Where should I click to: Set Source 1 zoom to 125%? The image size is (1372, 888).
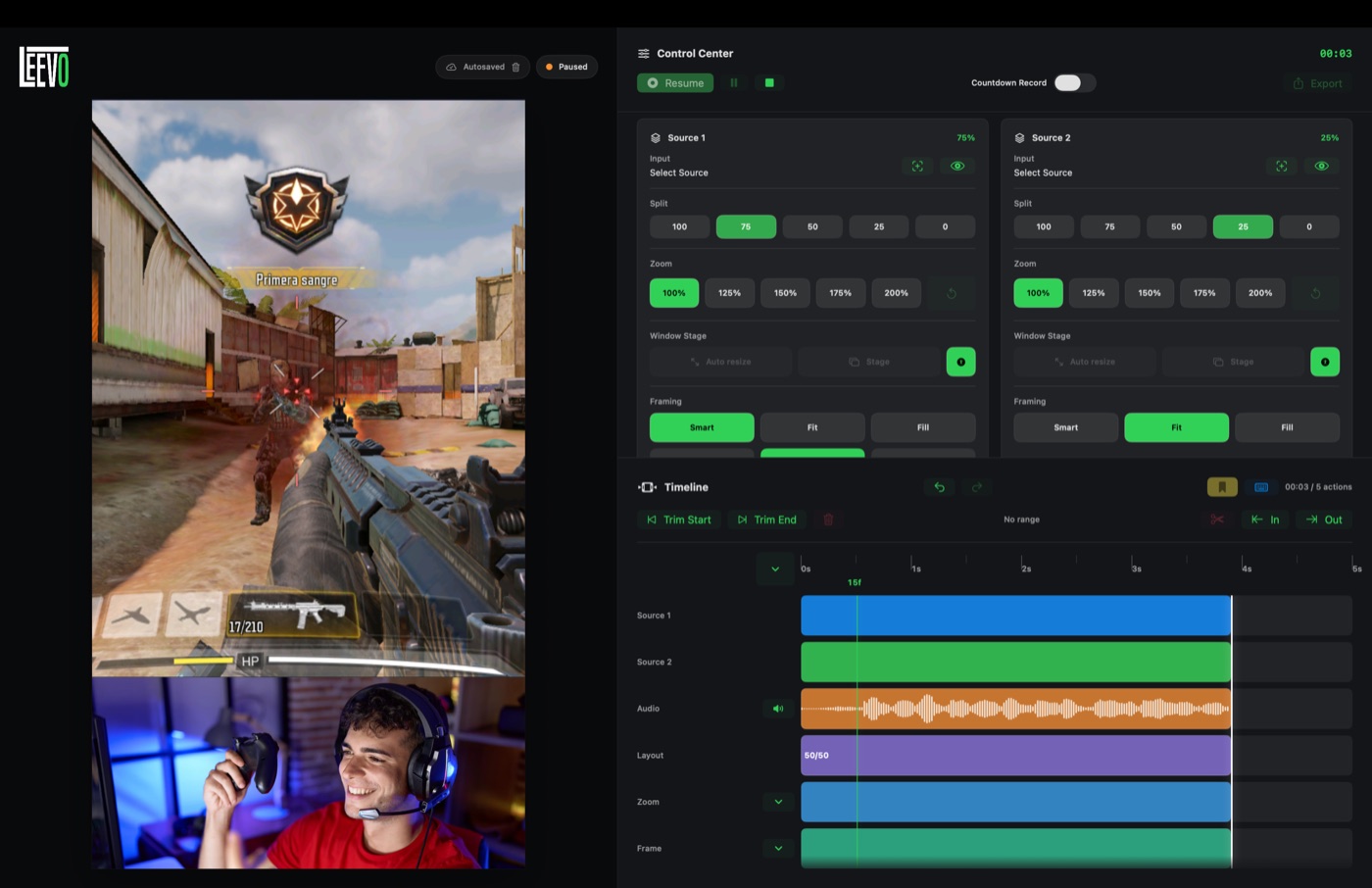tap(730, 293)
